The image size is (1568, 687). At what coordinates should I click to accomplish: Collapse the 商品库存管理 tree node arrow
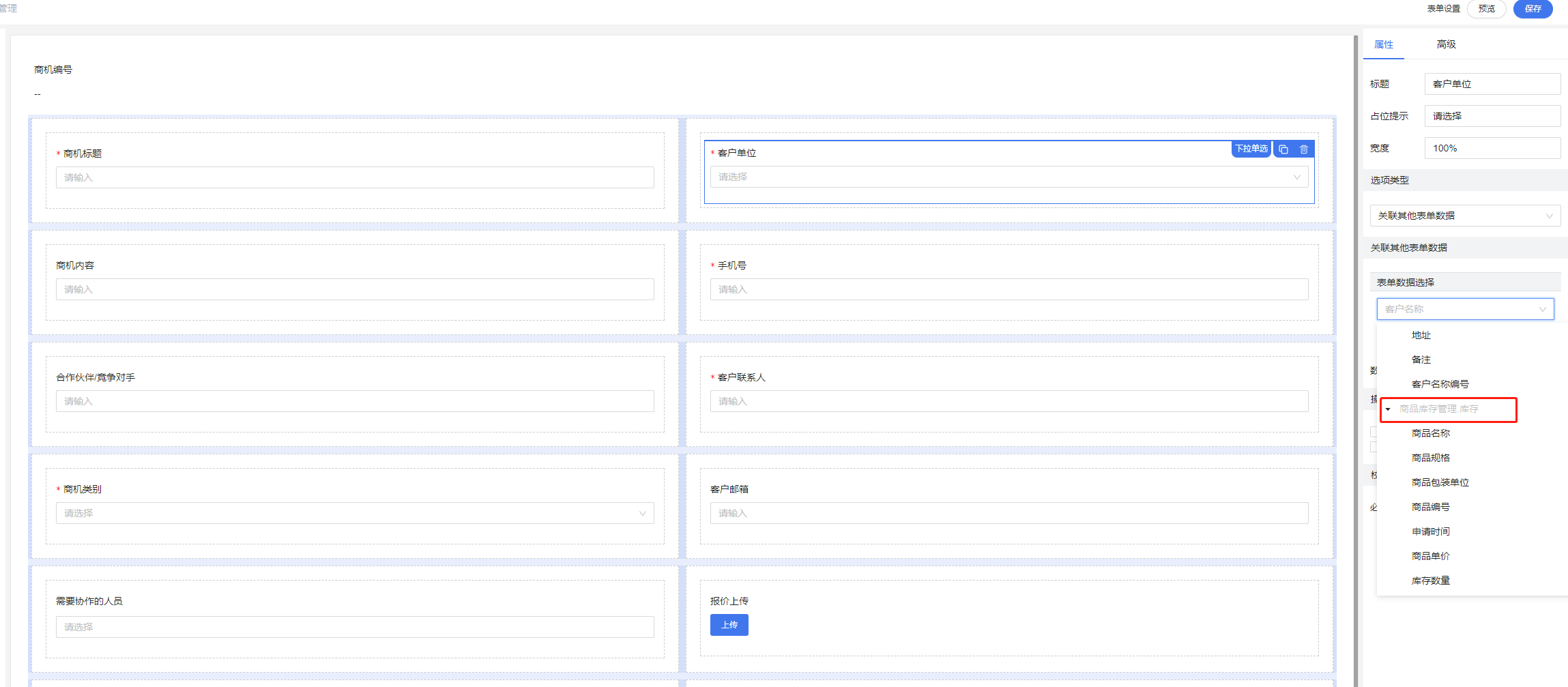pos(1388,409)
